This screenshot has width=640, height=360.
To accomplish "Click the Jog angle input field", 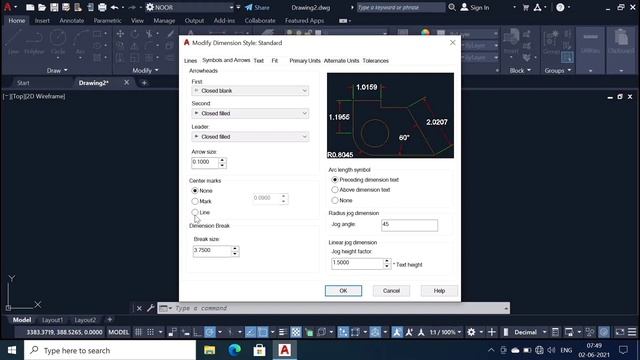I will pyautogui.click(x=409, y=225).
